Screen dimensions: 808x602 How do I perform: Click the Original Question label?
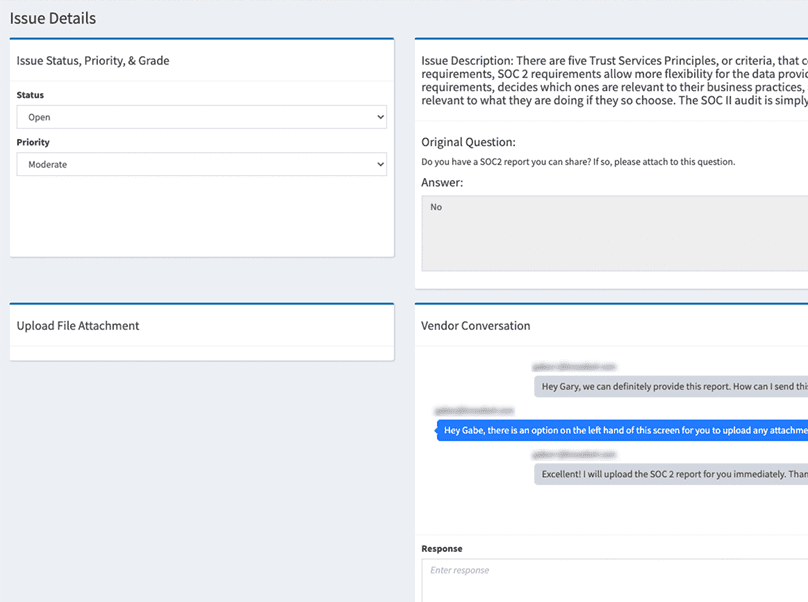point(468,142)
